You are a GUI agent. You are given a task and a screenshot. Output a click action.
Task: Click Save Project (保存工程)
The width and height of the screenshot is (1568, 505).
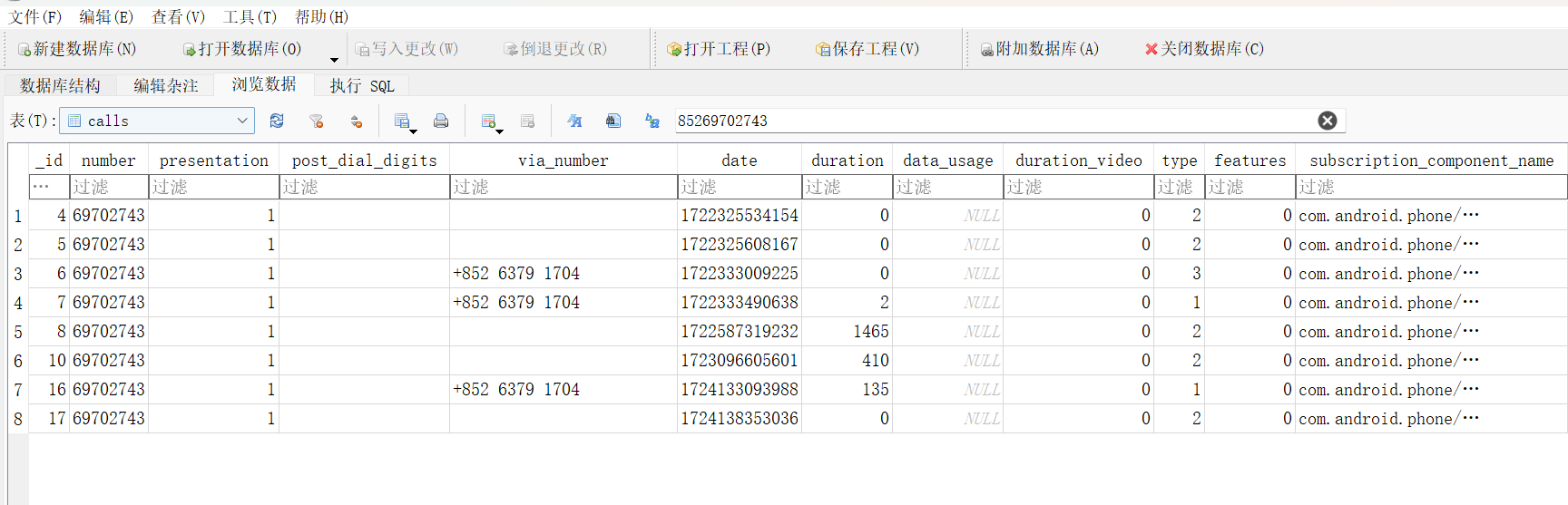pyautogui.click(x=867, y=49)
